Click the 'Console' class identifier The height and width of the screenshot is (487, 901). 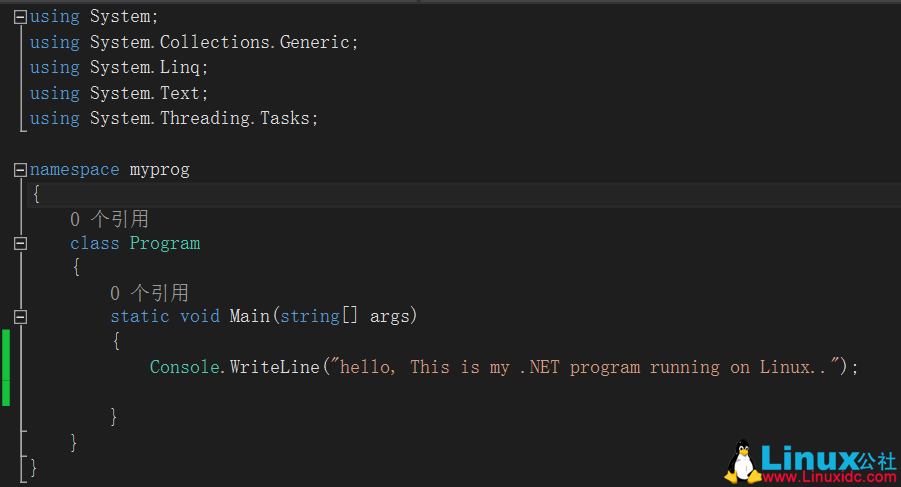tap(184, 367)
